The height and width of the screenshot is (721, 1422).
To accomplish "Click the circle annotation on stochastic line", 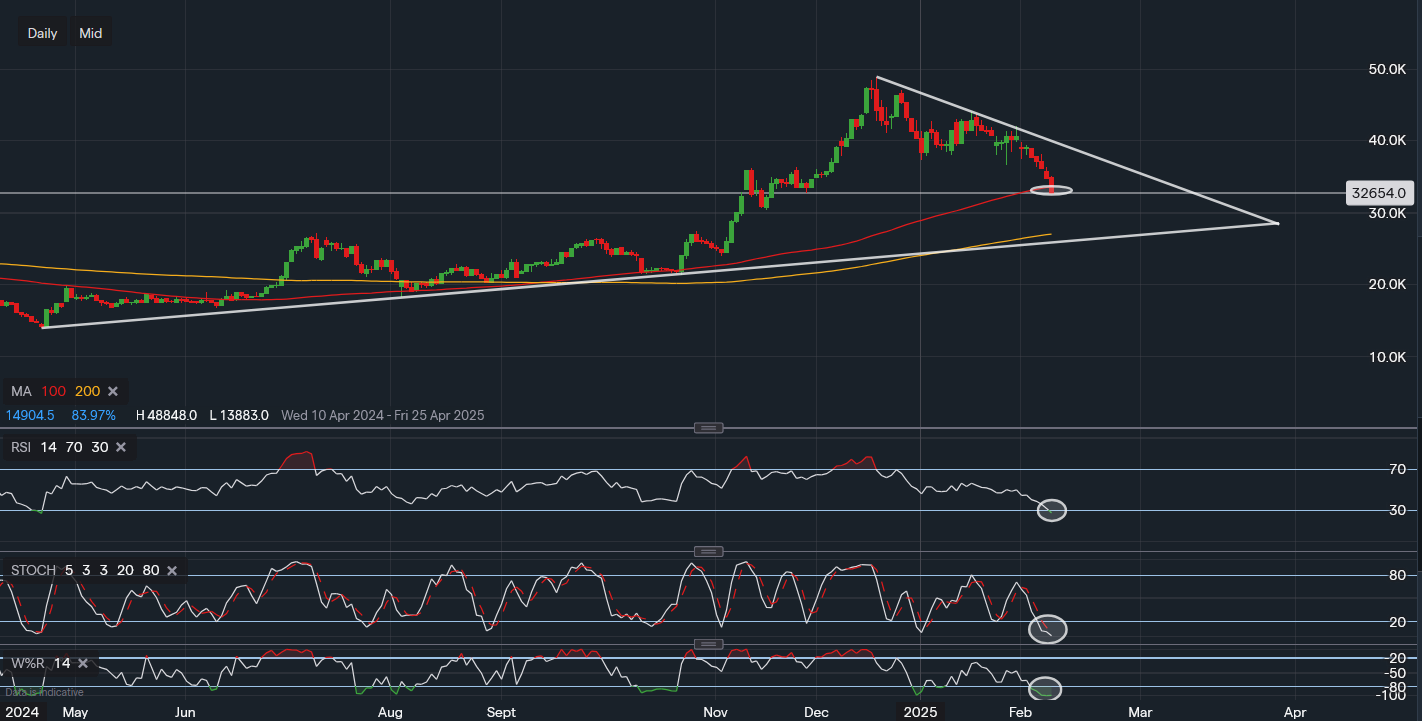I will 1048,629.
